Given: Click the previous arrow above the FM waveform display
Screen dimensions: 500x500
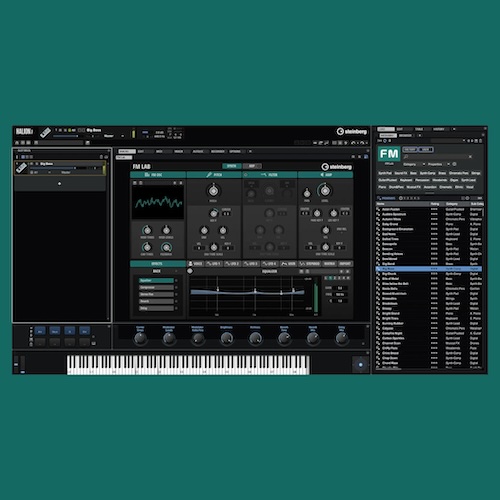Looking at the screenshot, I should pos(175,183).
